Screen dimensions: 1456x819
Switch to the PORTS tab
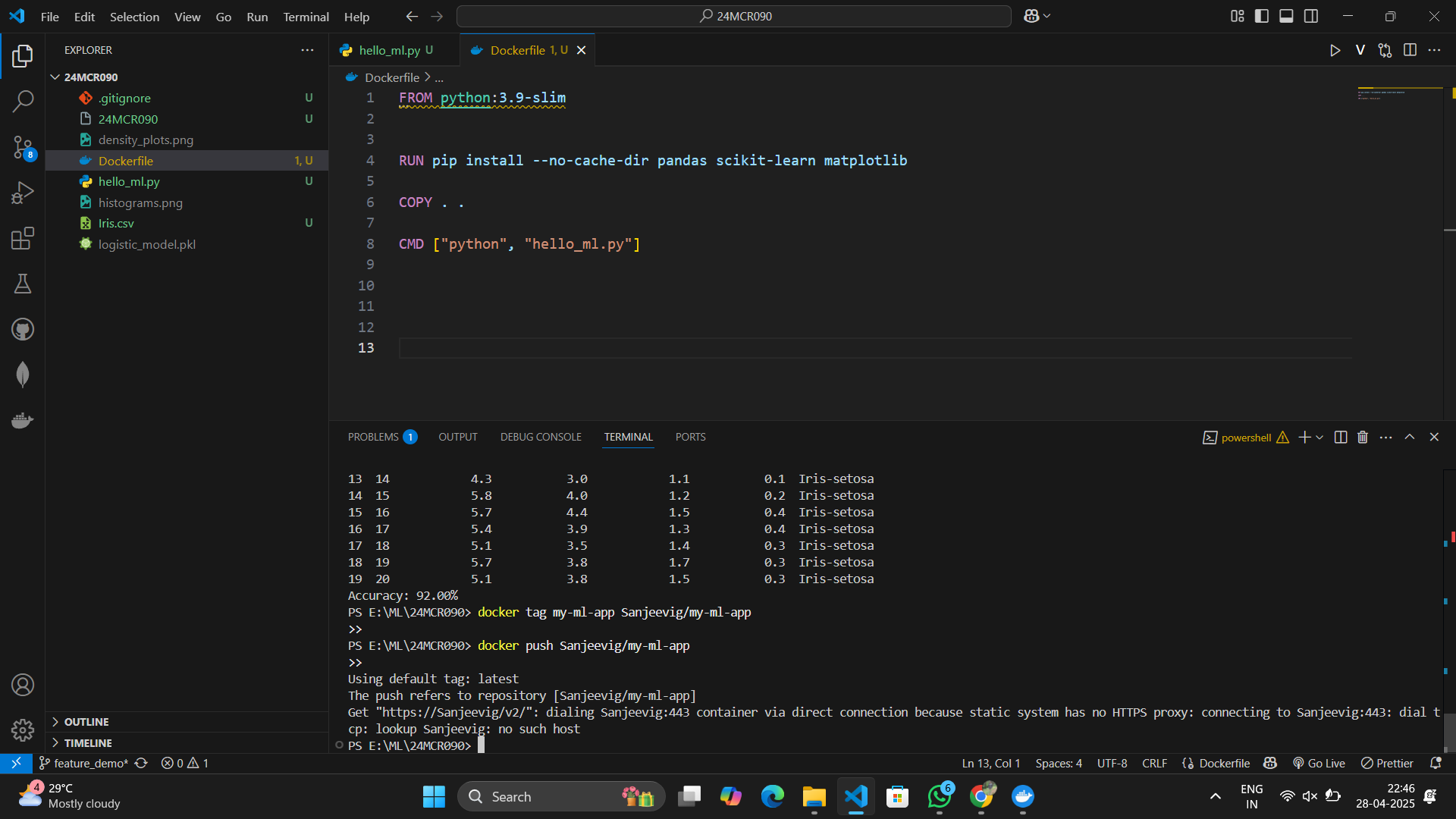pos(690,438)
